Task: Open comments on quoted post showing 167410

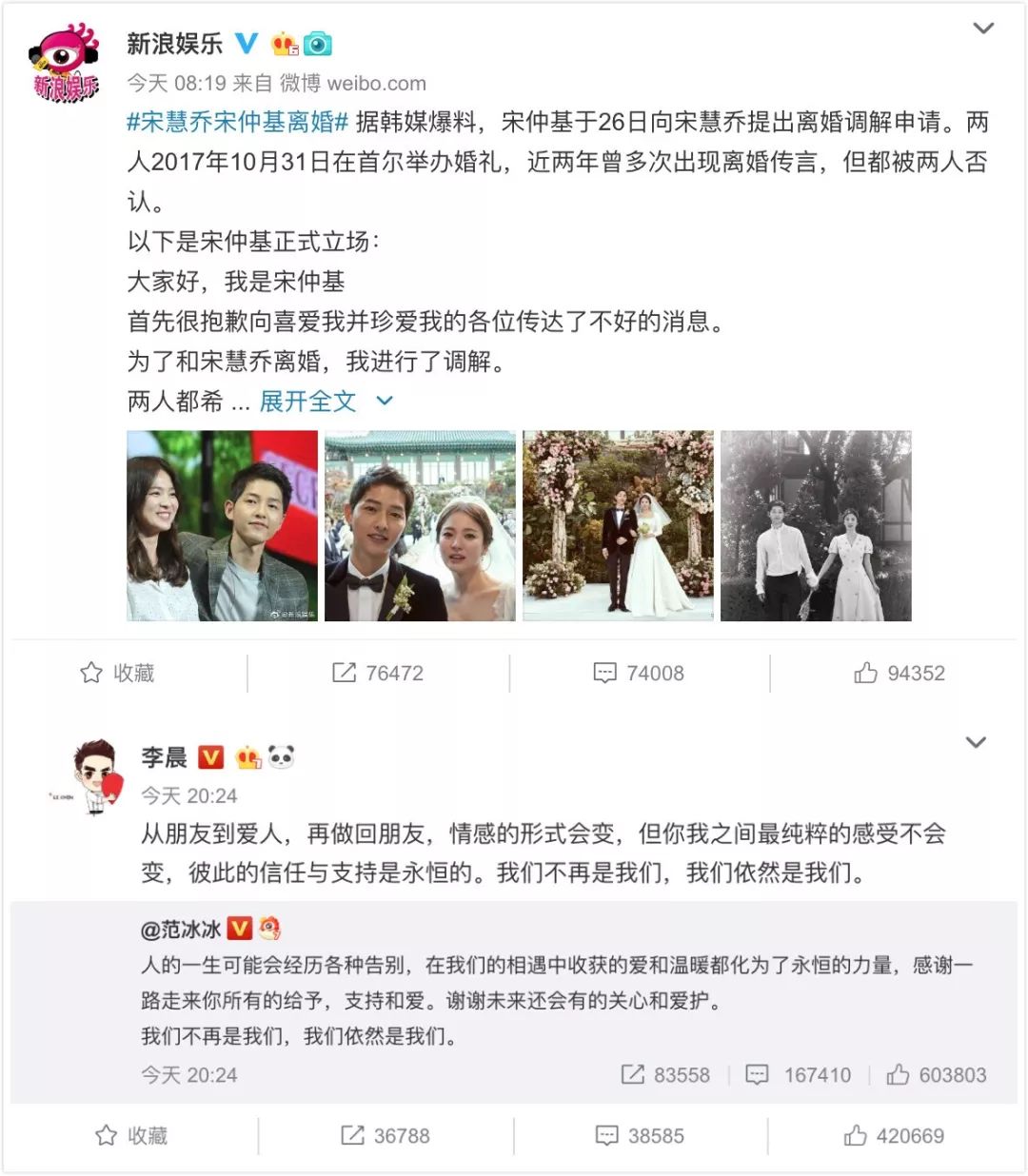Action: (798, 1075)
